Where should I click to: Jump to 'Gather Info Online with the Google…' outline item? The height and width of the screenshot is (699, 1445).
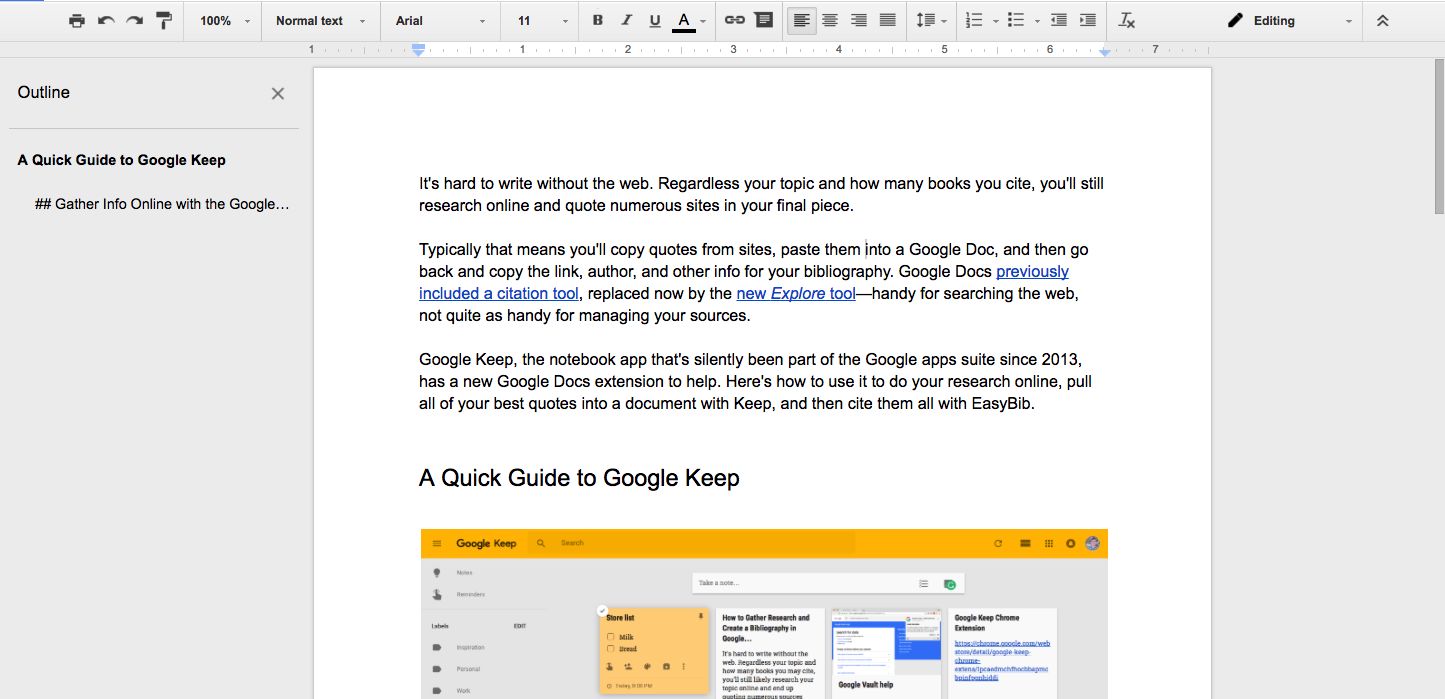162,204
